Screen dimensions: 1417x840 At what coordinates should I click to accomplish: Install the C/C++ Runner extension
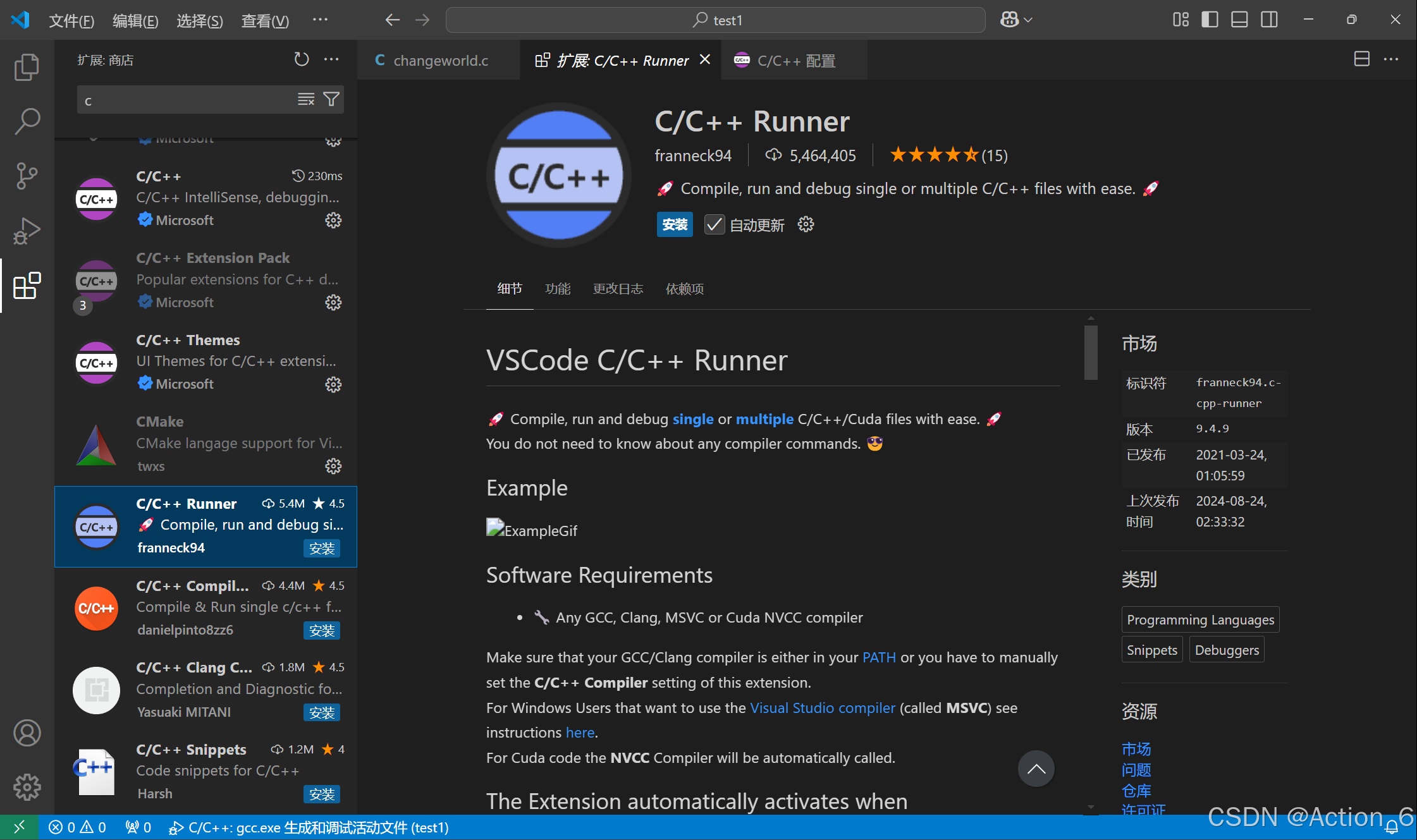tap(675, 225)
